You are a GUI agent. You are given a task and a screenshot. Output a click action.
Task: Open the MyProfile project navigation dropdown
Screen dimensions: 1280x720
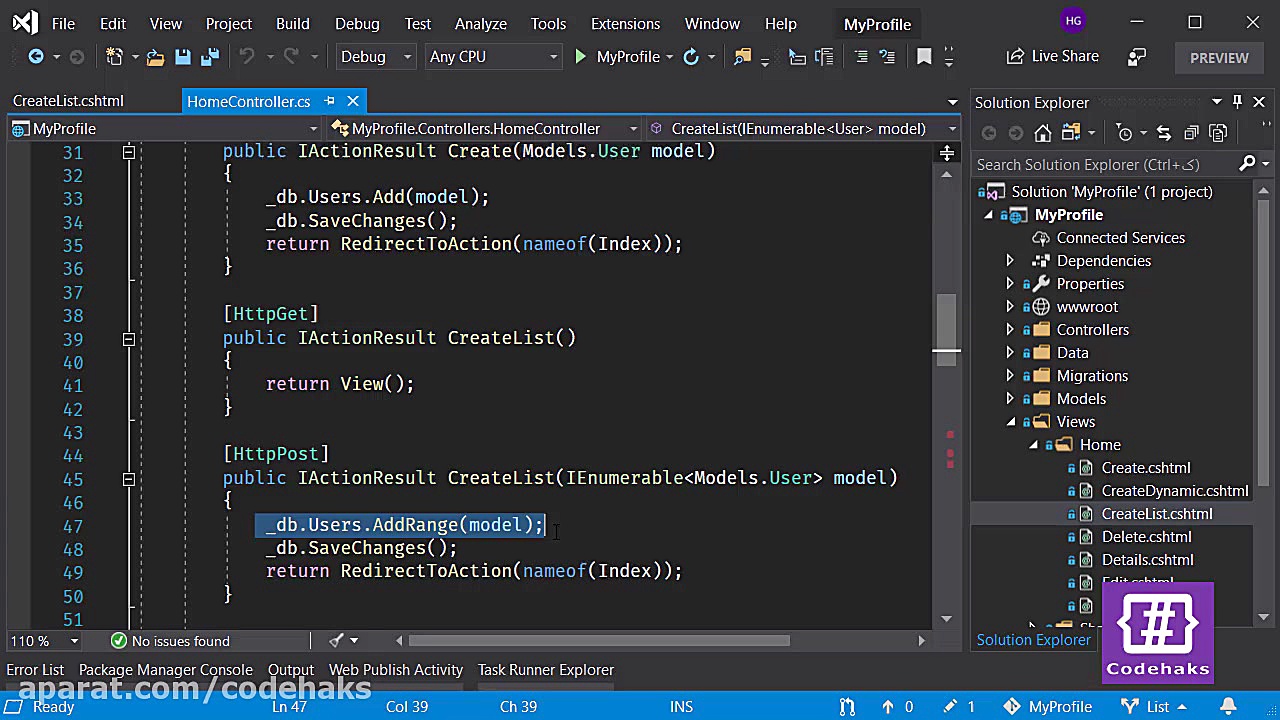point(164,128)
